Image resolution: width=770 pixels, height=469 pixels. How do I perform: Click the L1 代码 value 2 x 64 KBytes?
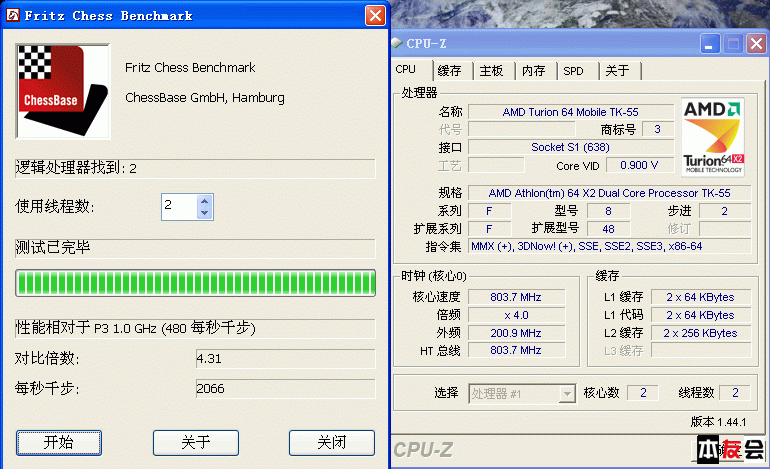701,315
